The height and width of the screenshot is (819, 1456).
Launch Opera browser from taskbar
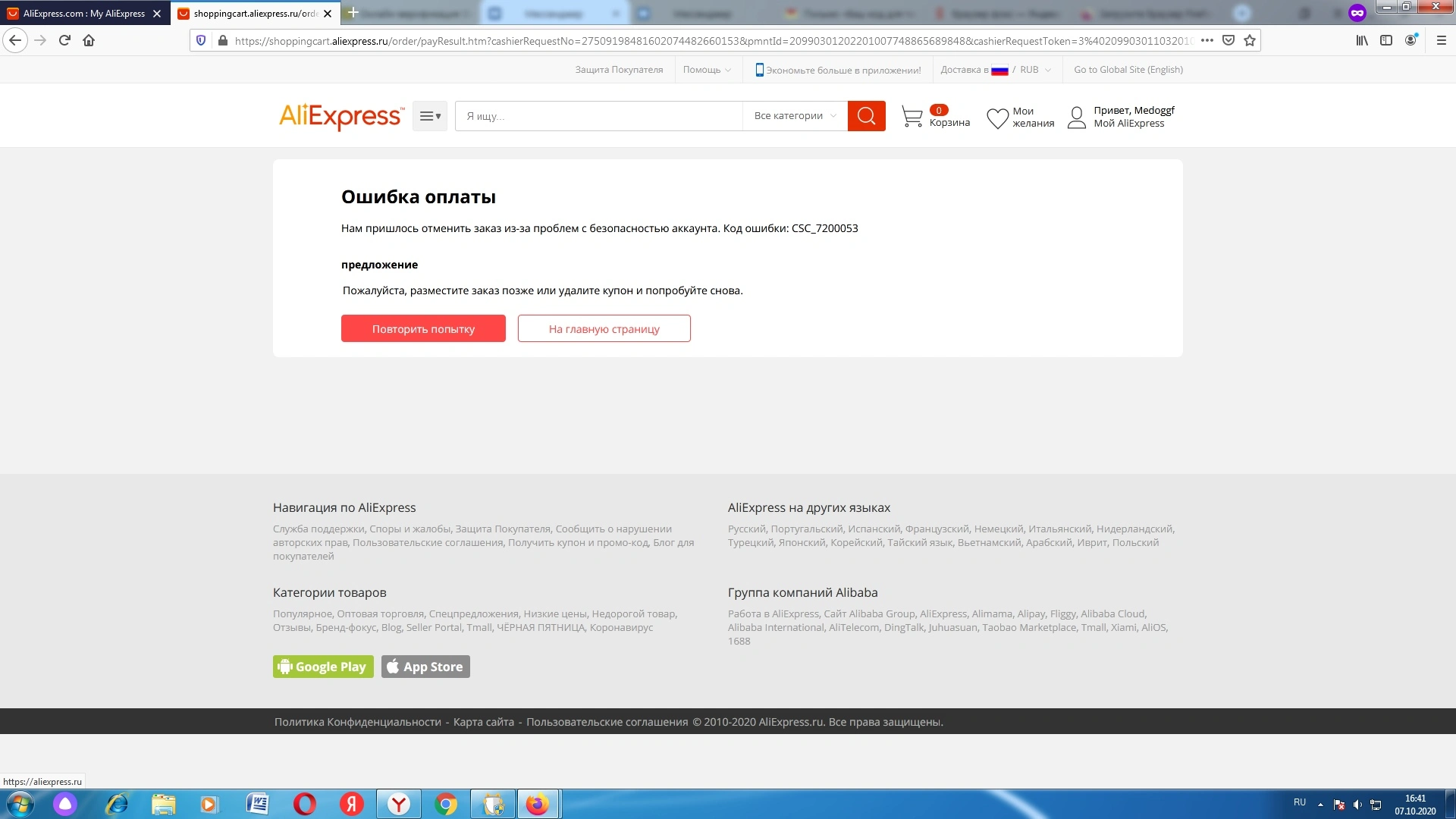pyautogui.click(x=305, y=804)
